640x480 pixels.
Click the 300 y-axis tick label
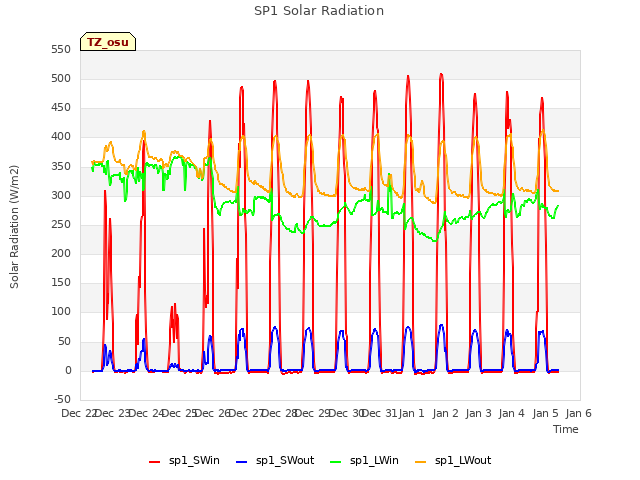(x=61, y=196)
